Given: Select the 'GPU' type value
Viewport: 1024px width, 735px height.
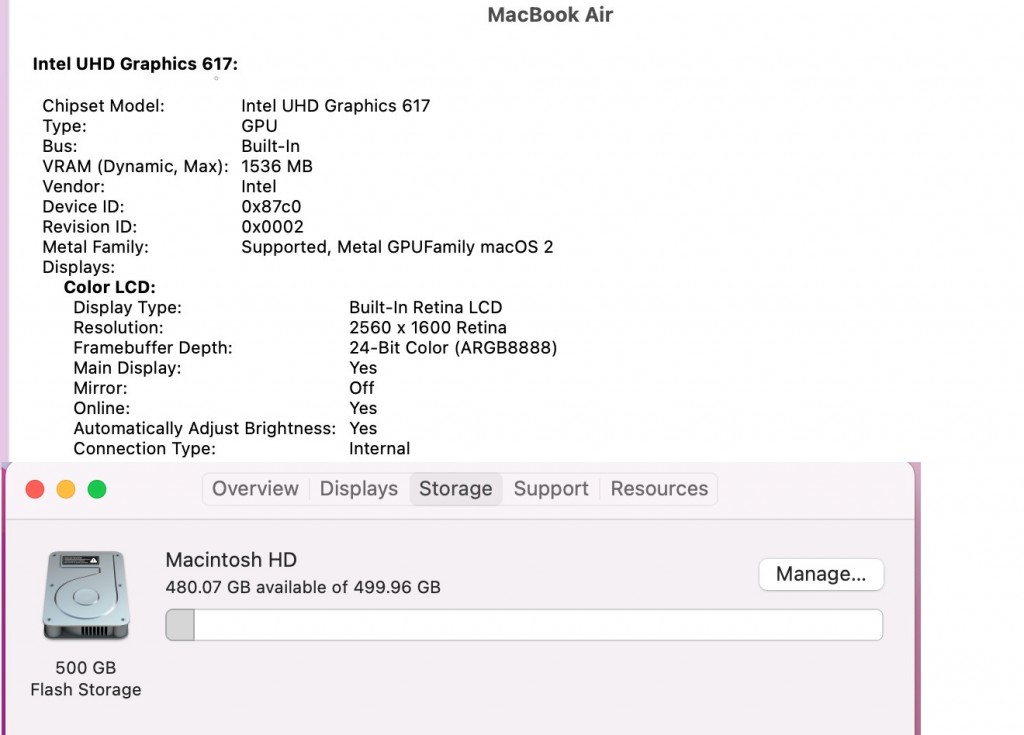Looking at the screenshot, I should tap(259, 126).
